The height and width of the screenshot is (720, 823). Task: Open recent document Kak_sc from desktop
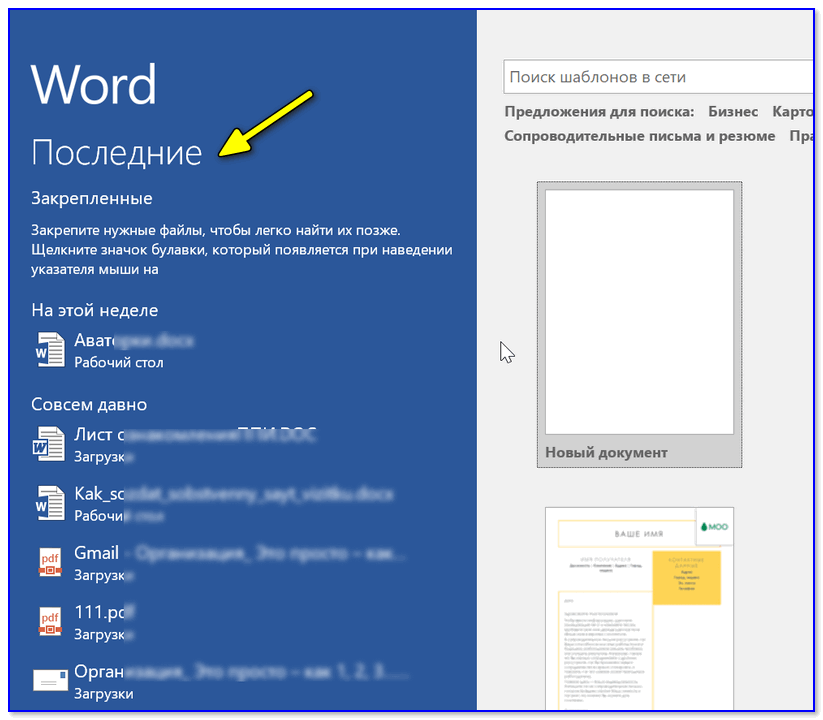tap(242, 504)
